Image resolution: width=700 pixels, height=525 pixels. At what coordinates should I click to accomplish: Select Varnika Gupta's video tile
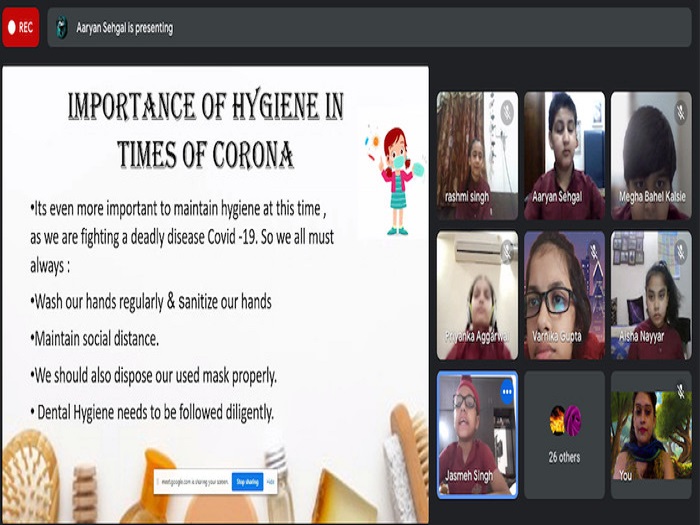click(x=564, y=295)
